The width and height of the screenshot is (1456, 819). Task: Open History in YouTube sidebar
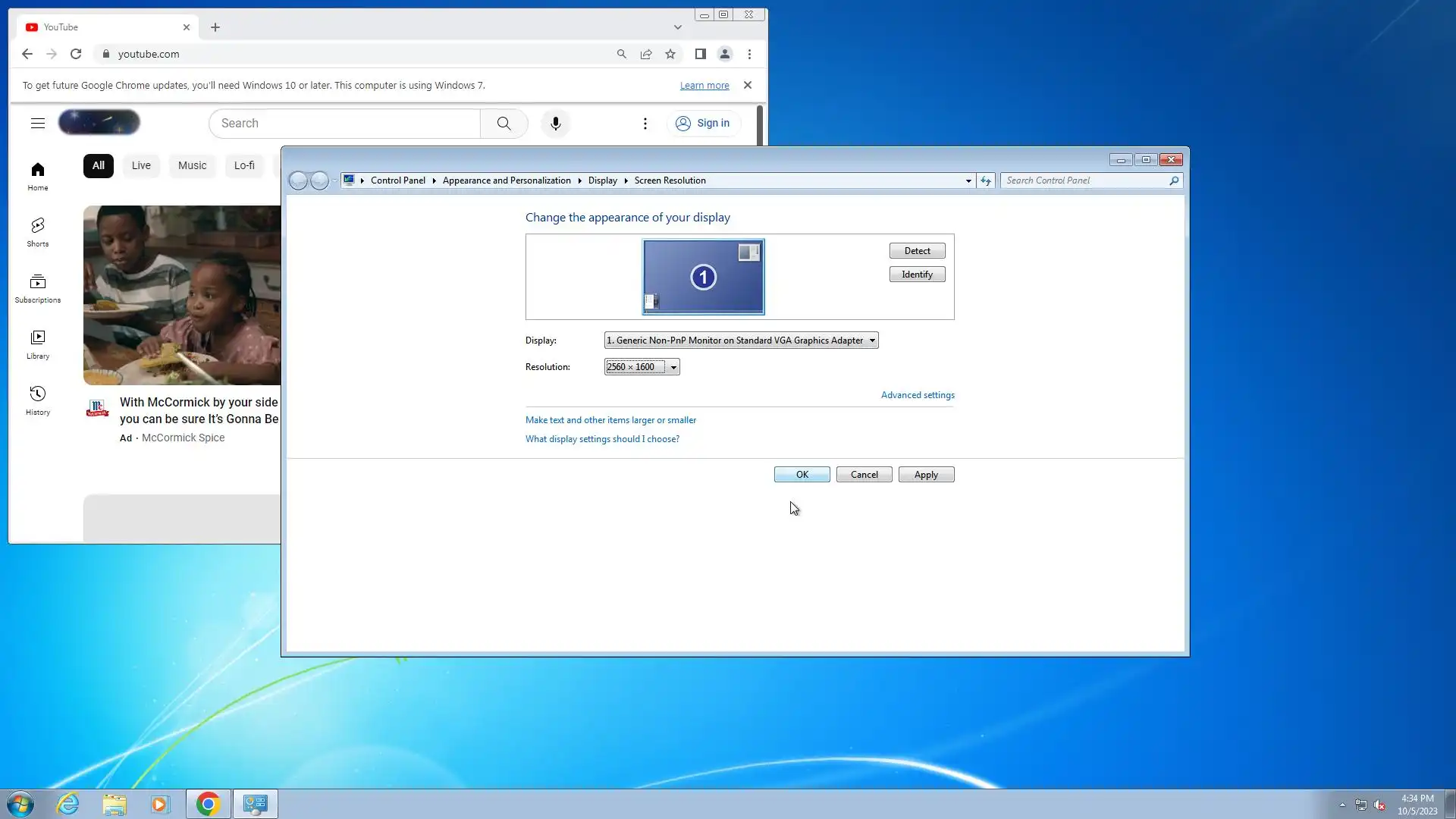click(x=38, y=400)
